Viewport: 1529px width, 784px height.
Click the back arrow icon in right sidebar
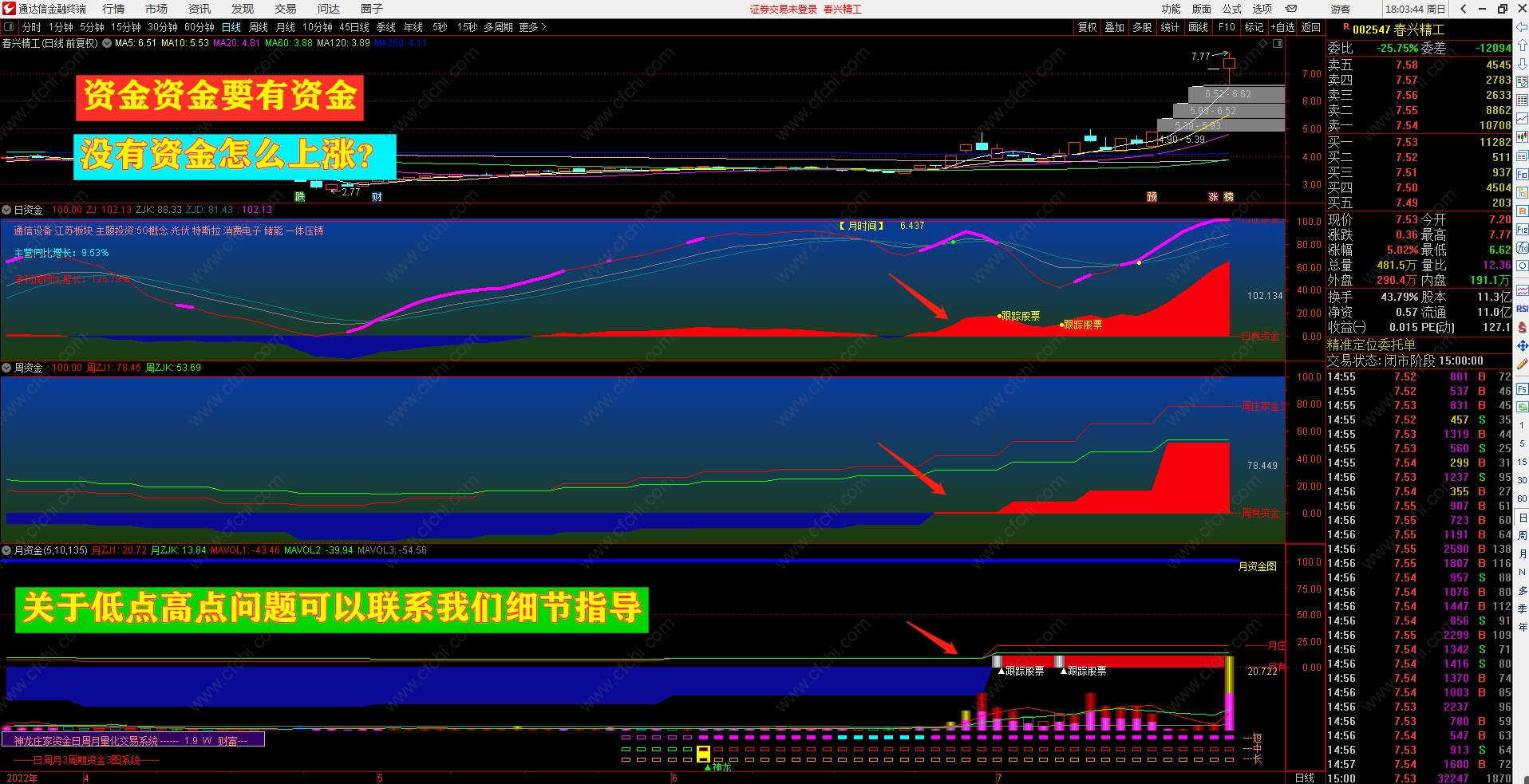click(x=1522, y=27)
